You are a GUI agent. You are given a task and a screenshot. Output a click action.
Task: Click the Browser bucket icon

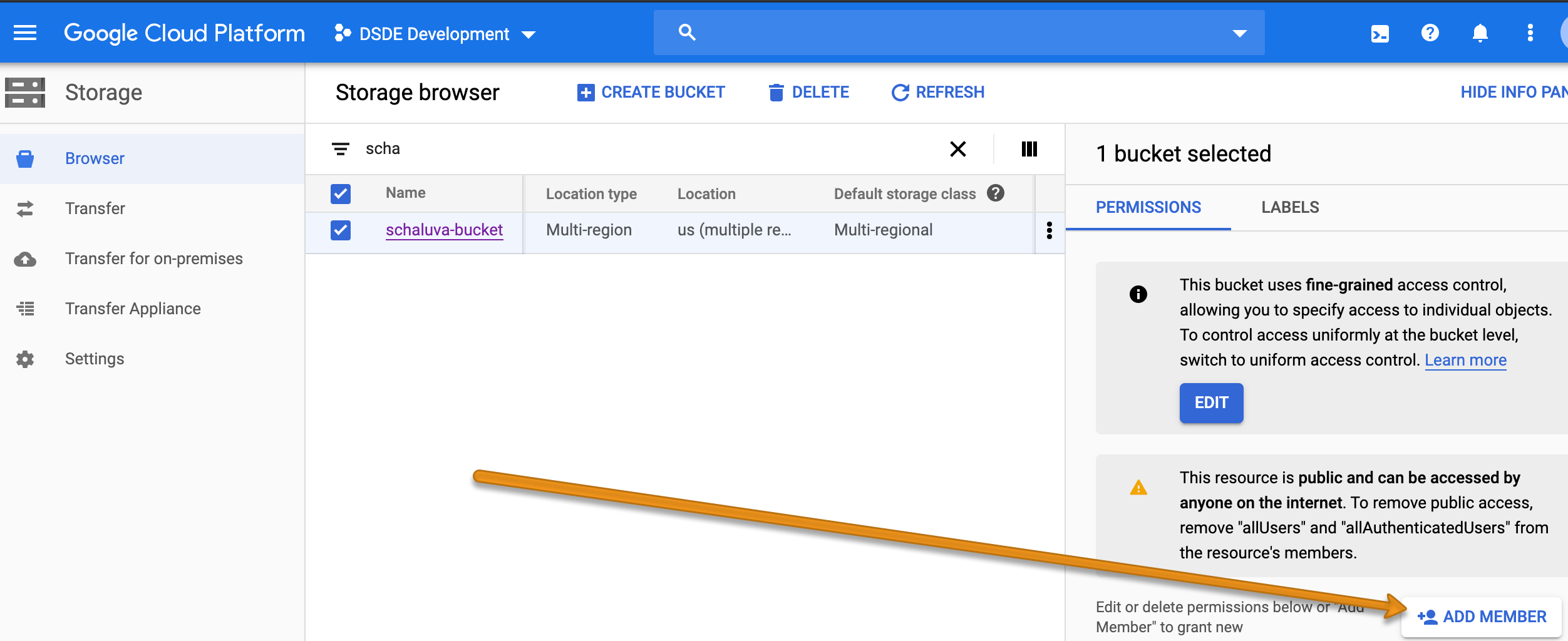point(25,158)
